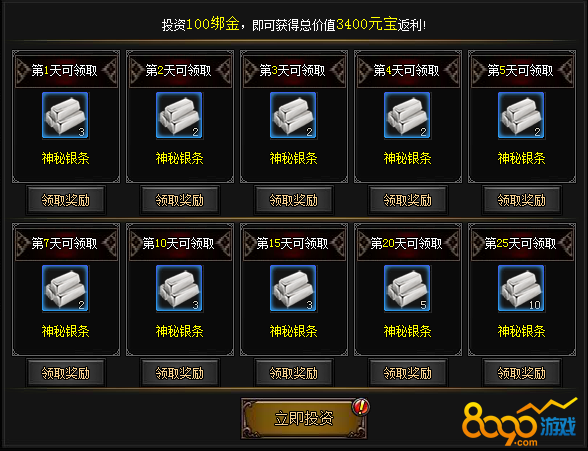Screen dimensions: 588x451
Task: Claim reward under Day 3 panel
Action: [294, 200]
